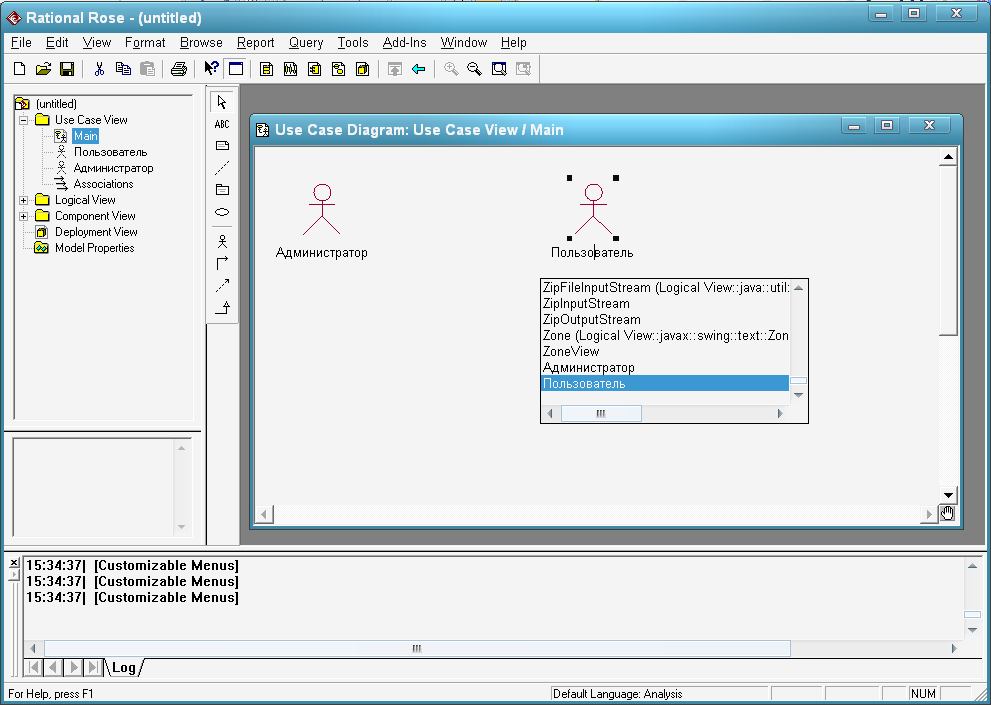Choose ZipOutputStream from the list
991x705 pixels.
665,319
